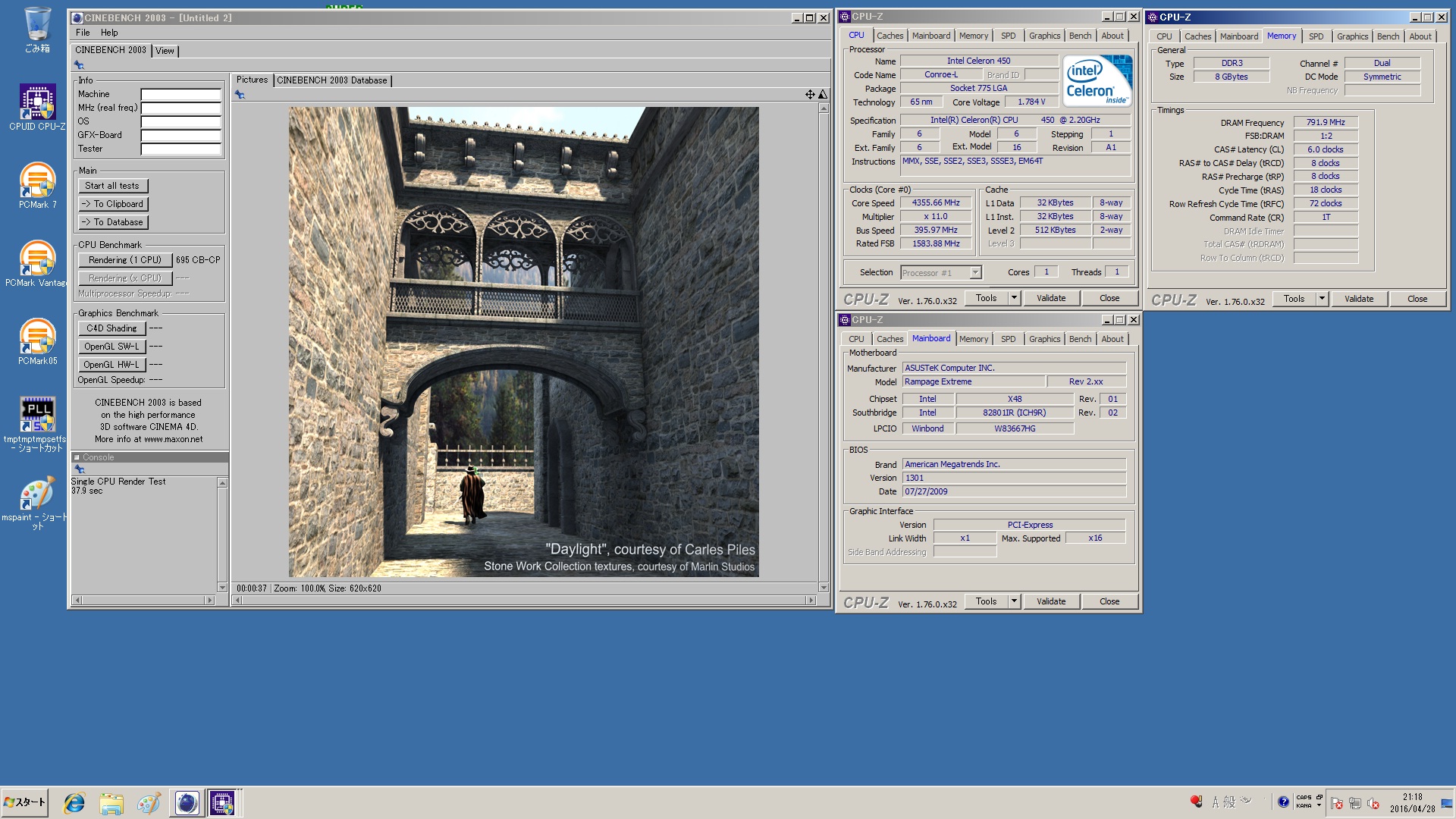Click the IME input mode 'A' indicator

1216,802
